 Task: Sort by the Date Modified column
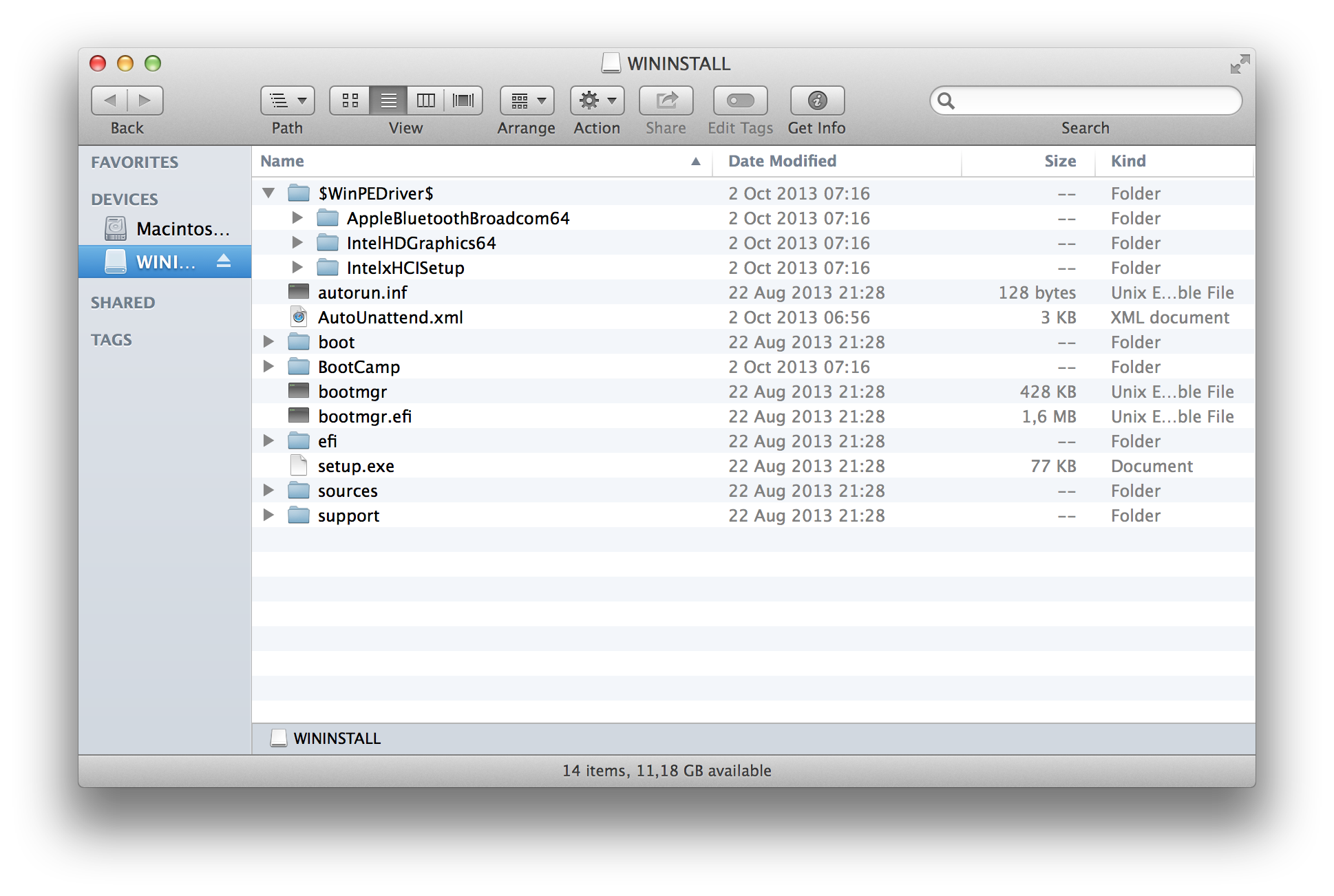click(x=783, y=161)
